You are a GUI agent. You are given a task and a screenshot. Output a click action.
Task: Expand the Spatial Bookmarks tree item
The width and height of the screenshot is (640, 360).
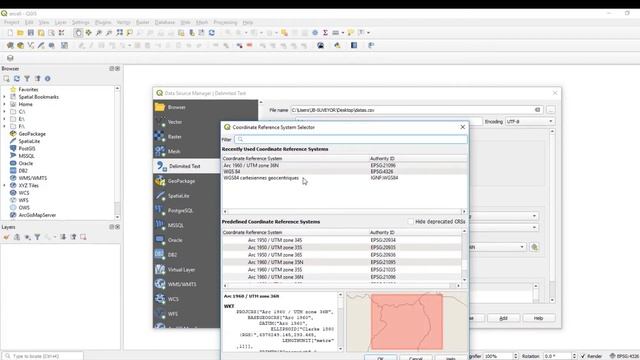click(4, 97)
